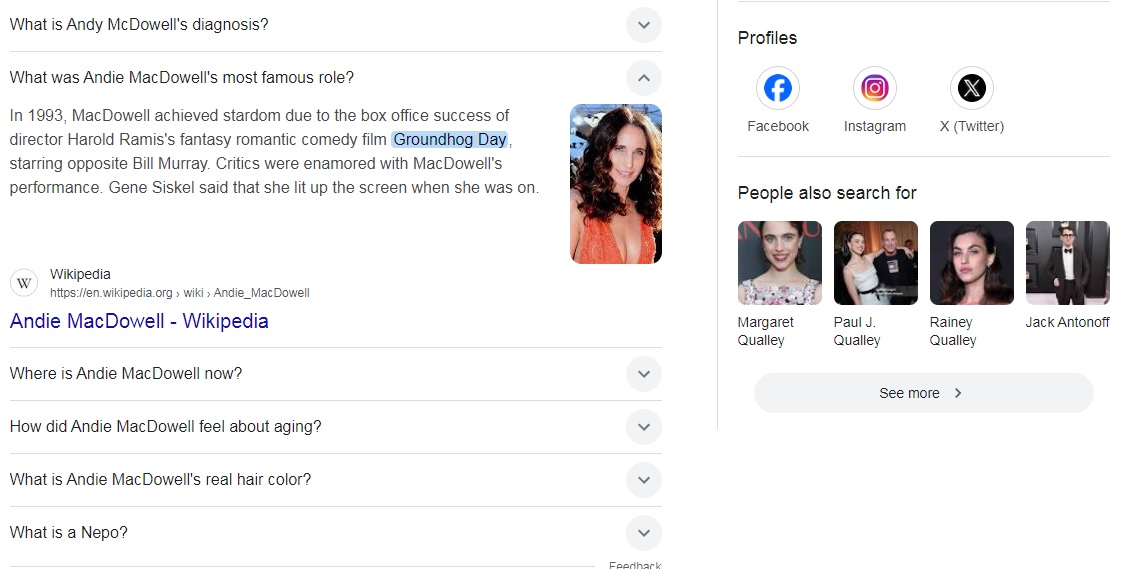Image resolution: width=1141 pixels, height=569 pixels.
Task: Click 'What is Andie MacDowell's real hair color?' text
Action: [x=160, y=480]
